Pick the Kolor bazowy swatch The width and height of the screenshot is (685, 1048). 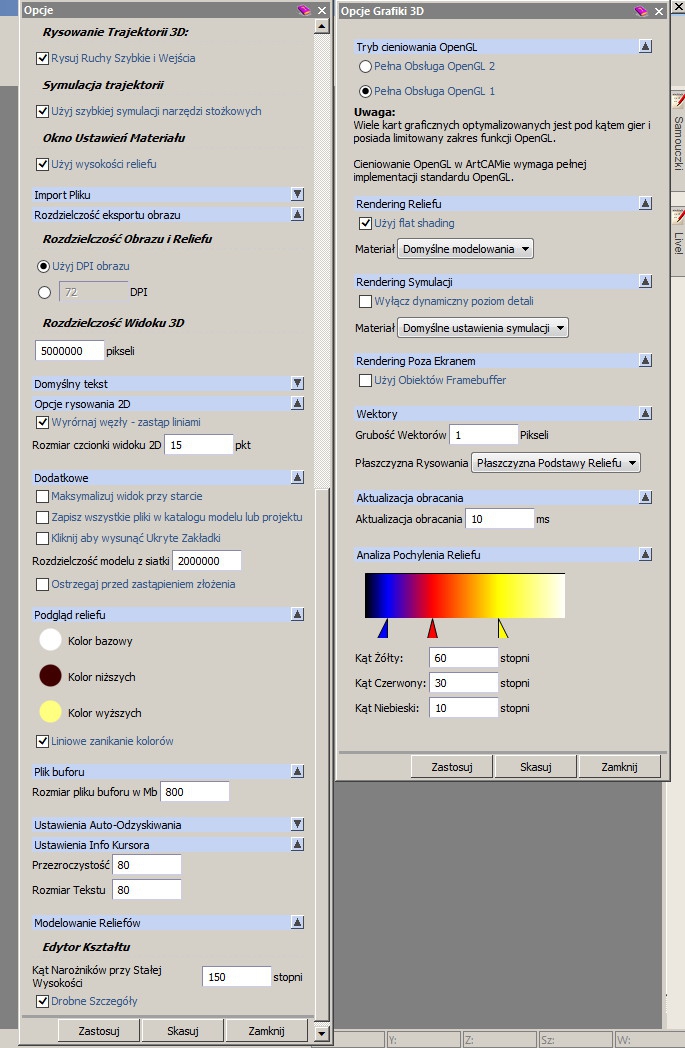(51, 640)
